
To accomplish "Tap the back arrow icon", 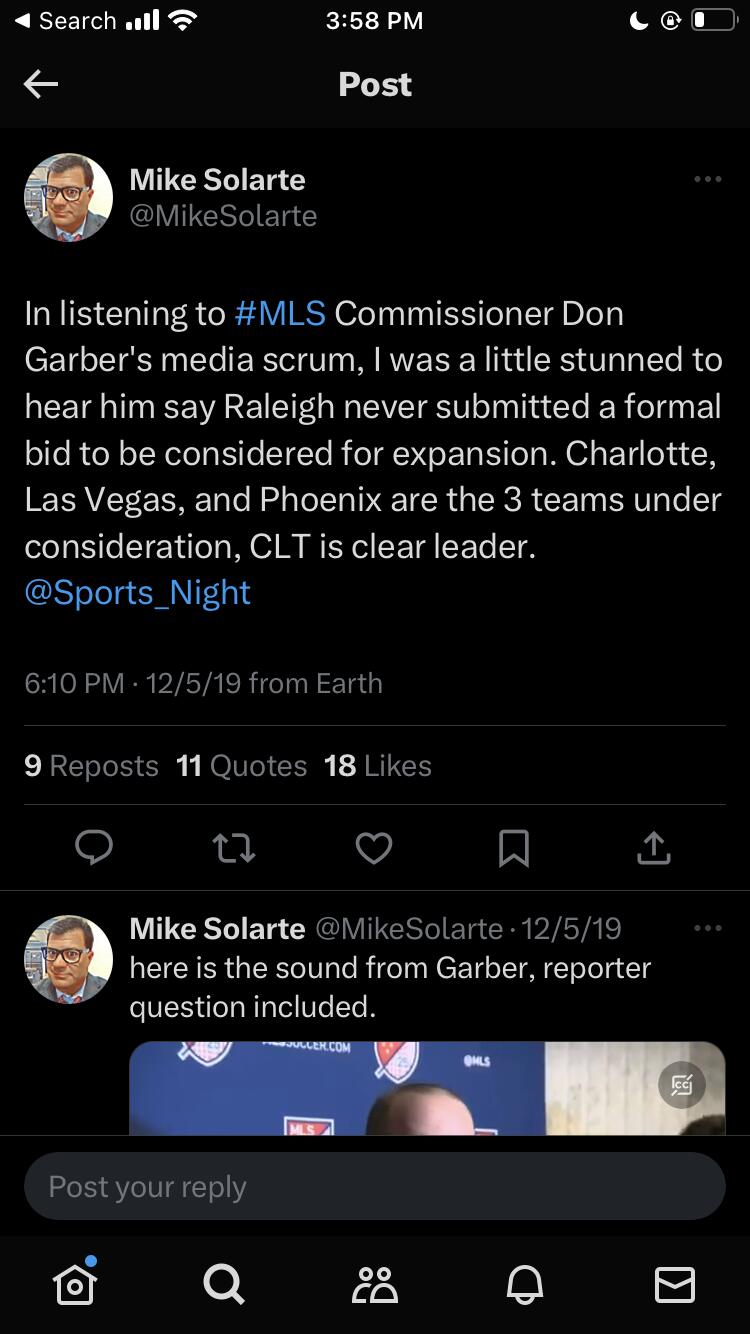I will (41, 85).
